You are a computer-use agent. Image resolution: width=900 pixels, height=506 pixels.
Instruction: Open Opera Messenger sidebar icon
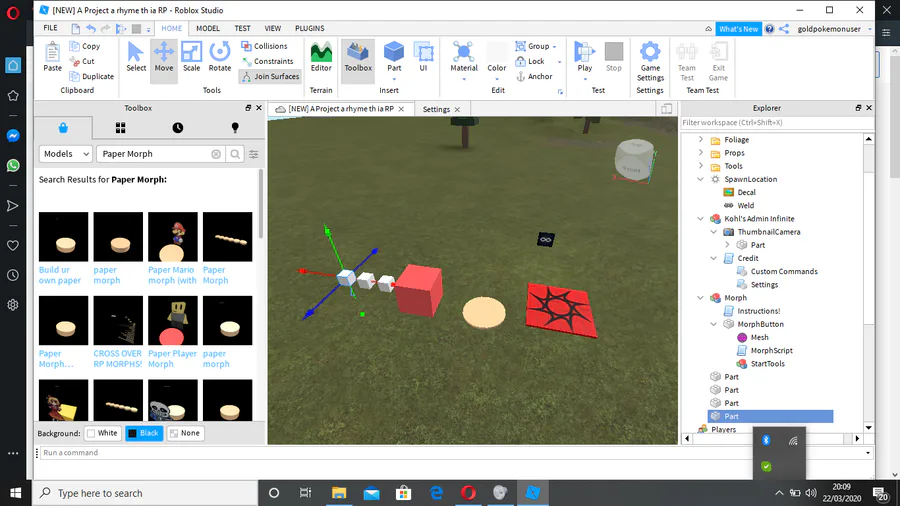tap(13, 135)
